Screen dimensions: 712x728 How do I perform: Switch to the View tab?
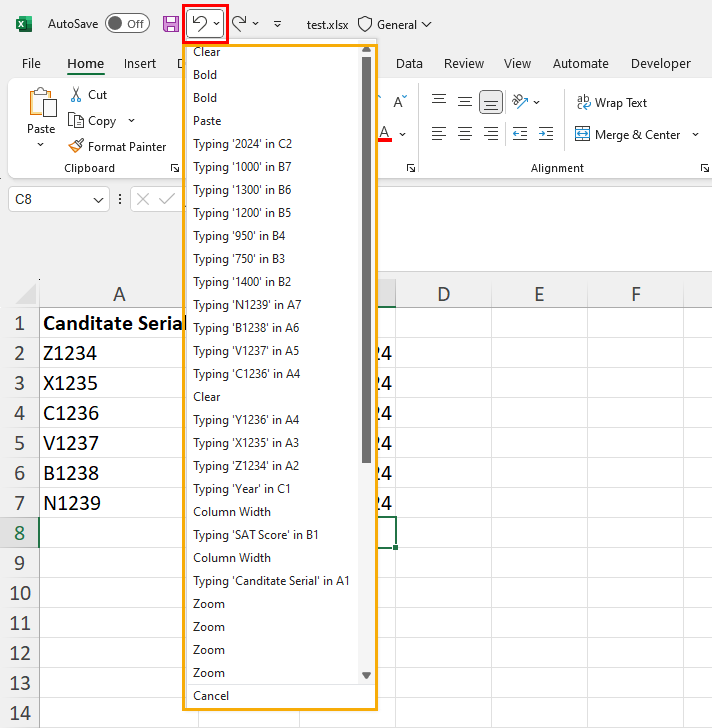517,64
